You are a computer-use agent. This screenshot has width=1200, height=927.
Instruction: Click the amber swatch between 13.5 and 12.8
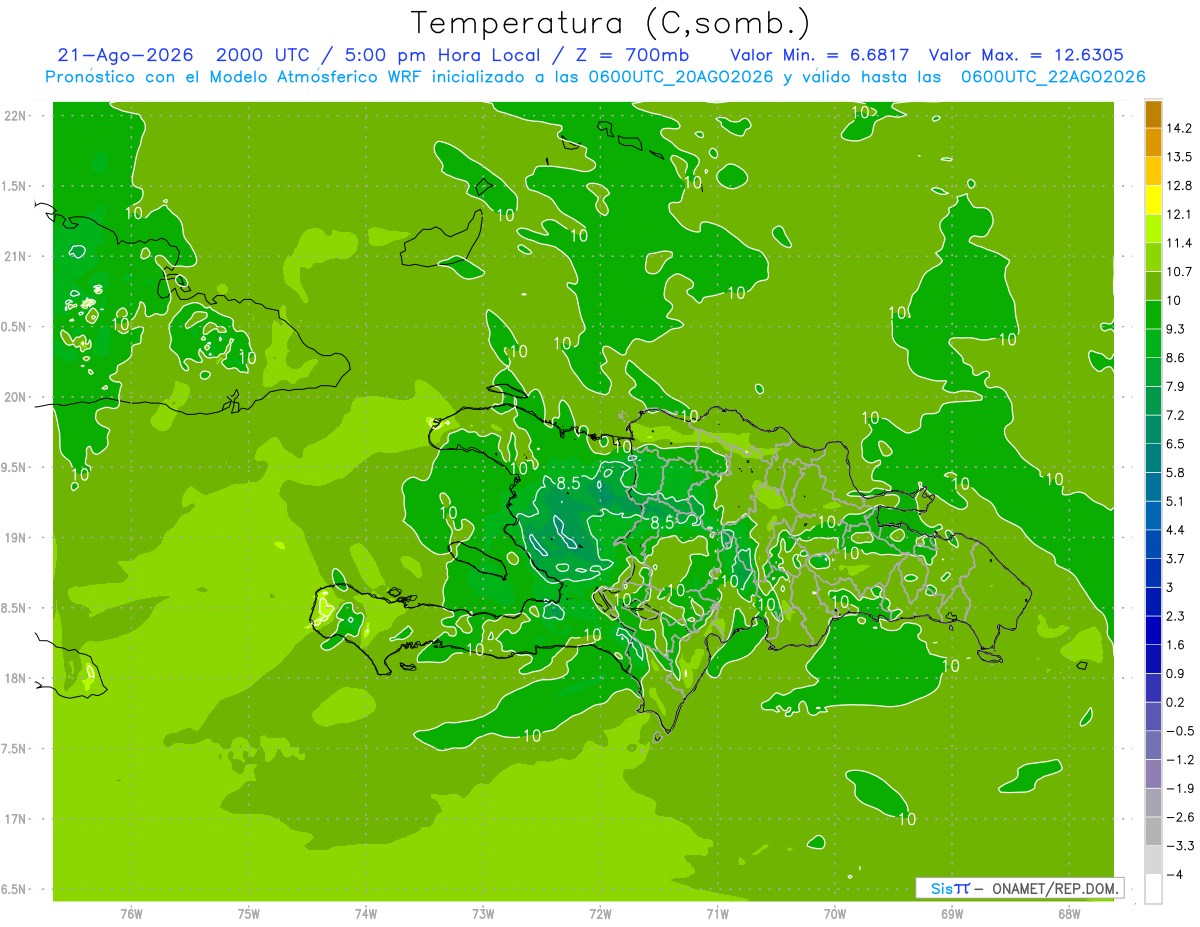[x=1153, y=171]
